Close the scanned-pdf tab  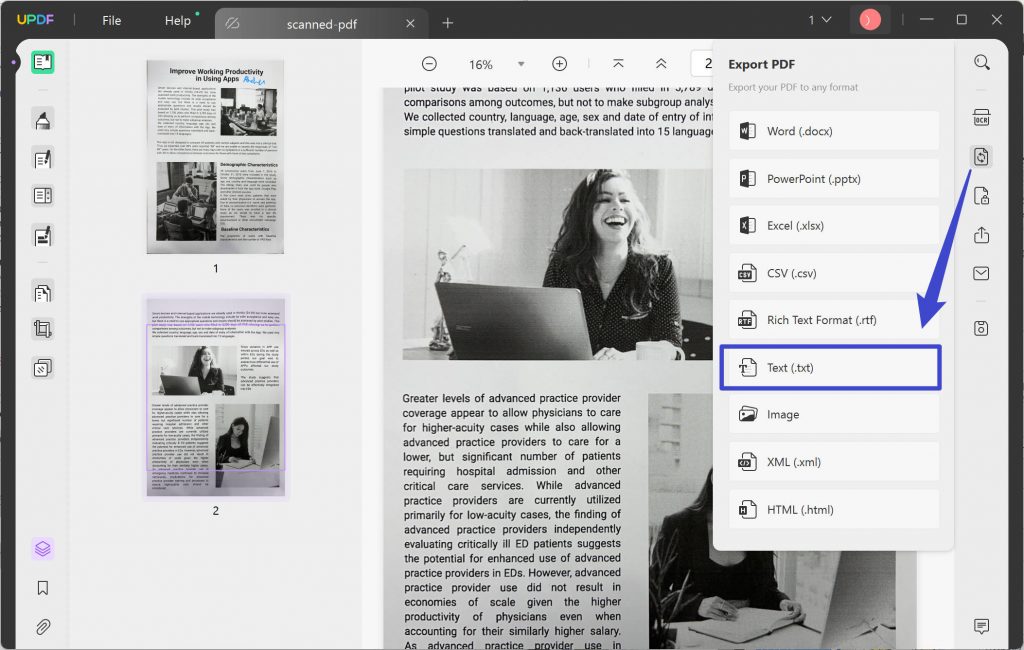(410, 24)
